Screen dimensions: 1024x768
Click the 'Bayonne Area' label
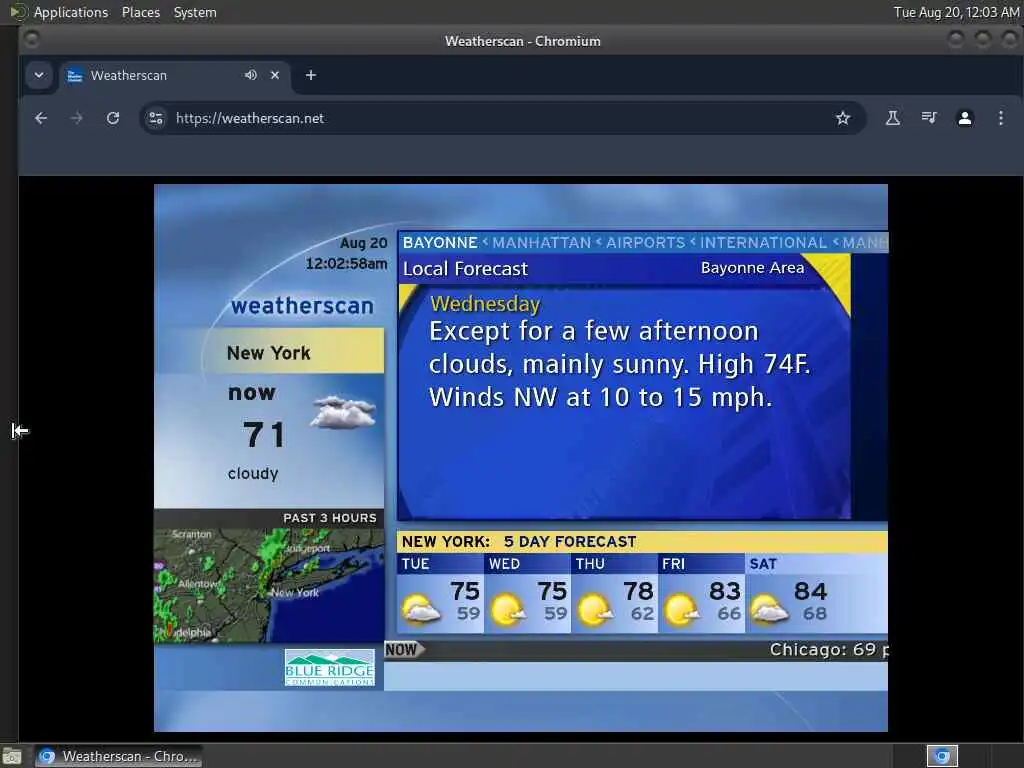click(752, 268)
